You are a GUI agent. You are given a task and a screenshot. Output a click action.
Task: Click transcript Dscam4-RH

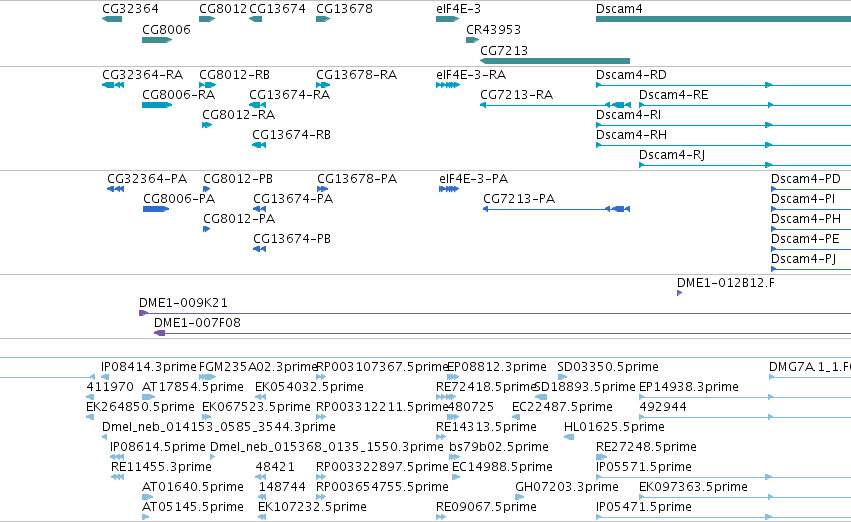631,135
